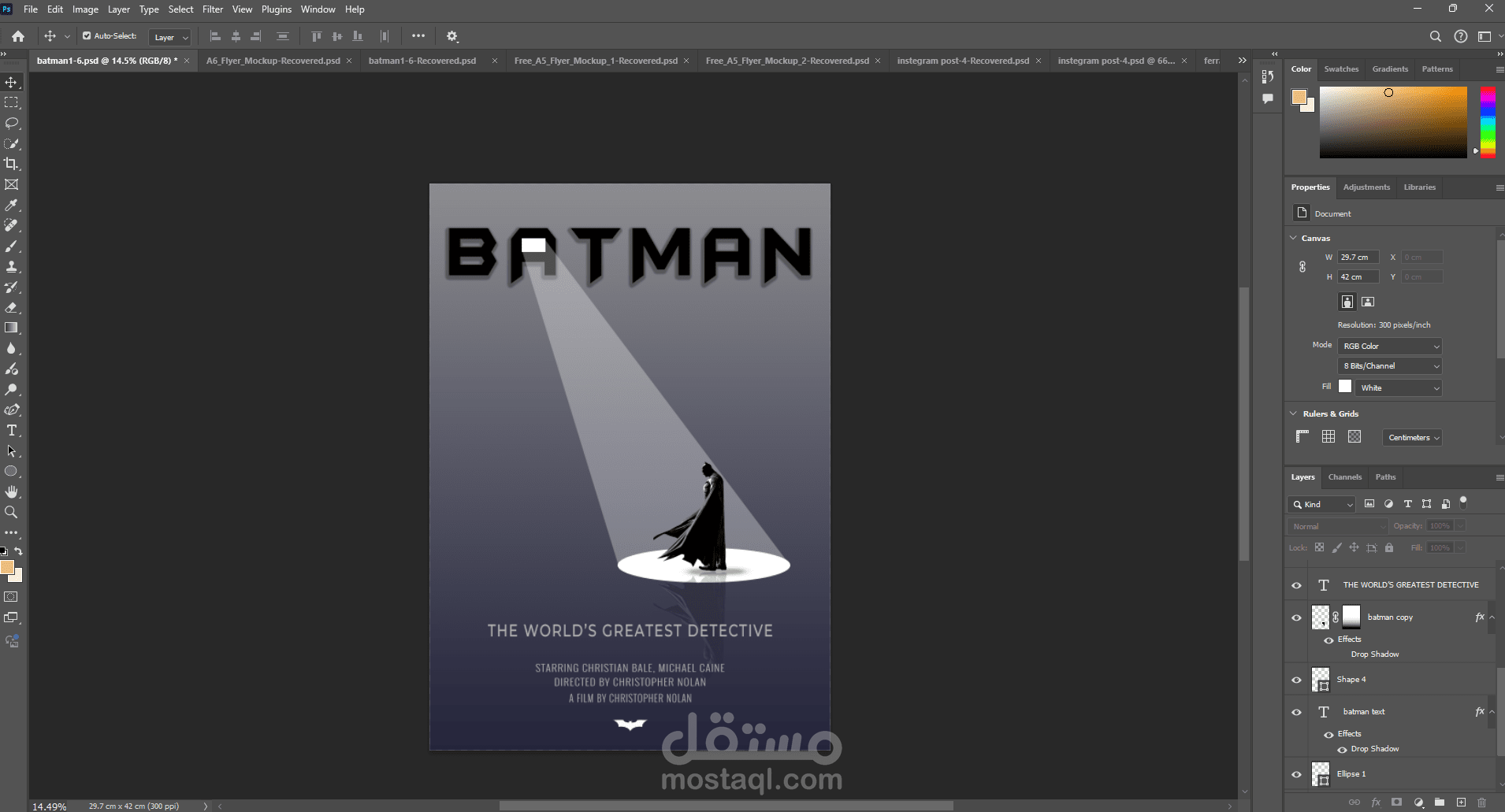Click the canvas width W field
This screenshot has height=812, width=1505.
point(1358,258)
